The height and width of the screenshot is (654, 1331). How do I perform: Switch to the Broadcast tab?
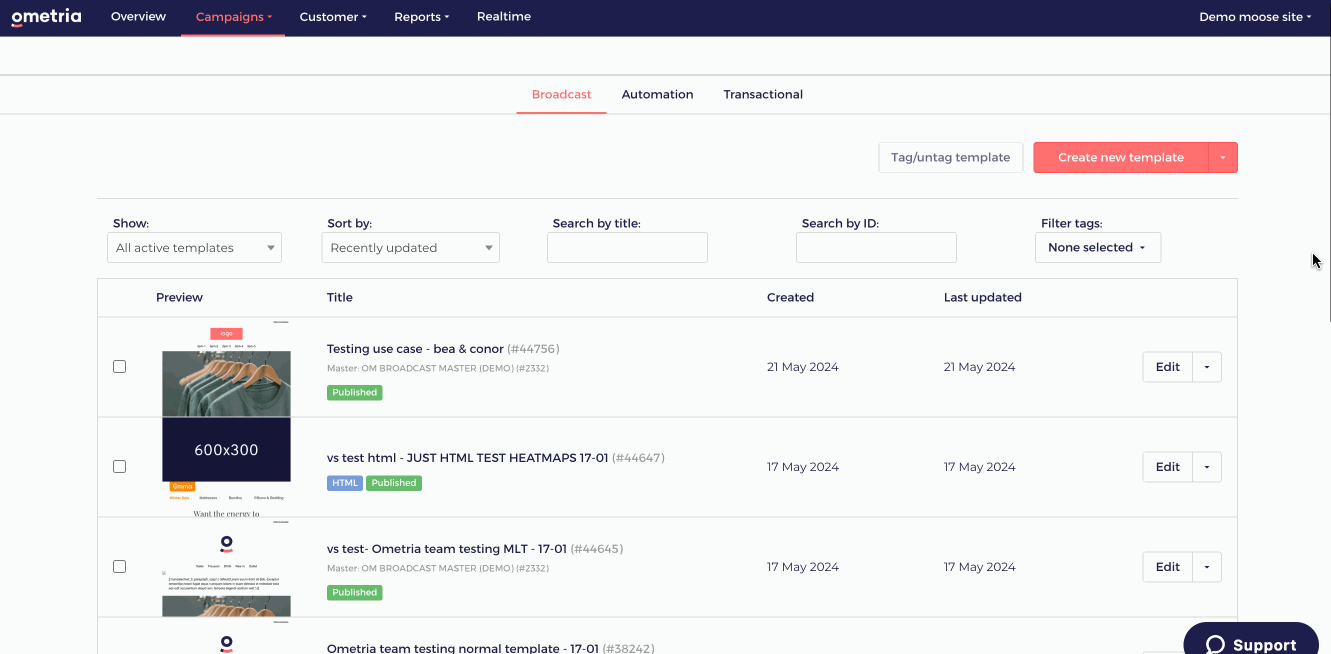561,94
